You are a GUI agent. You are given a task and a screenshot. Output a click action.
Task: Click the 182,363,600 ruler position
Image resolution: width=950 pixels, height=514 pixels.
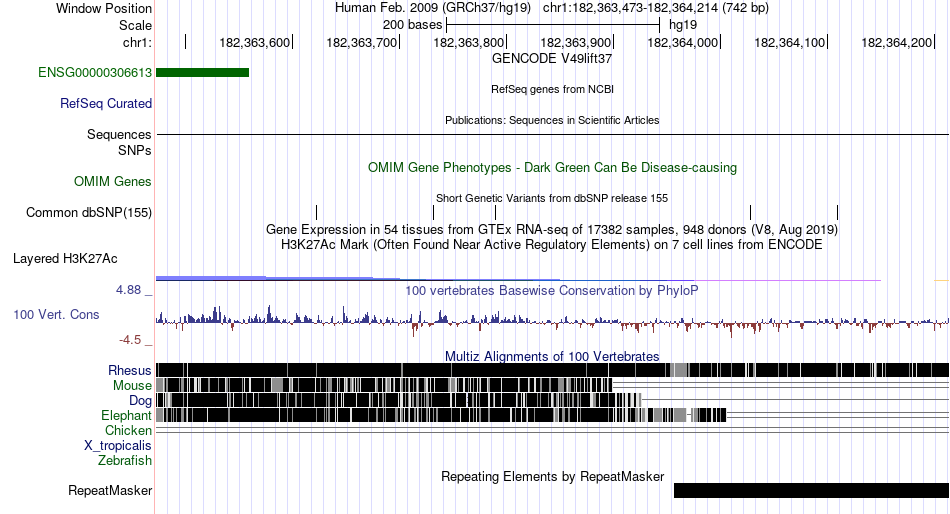[x=254, y=42]
